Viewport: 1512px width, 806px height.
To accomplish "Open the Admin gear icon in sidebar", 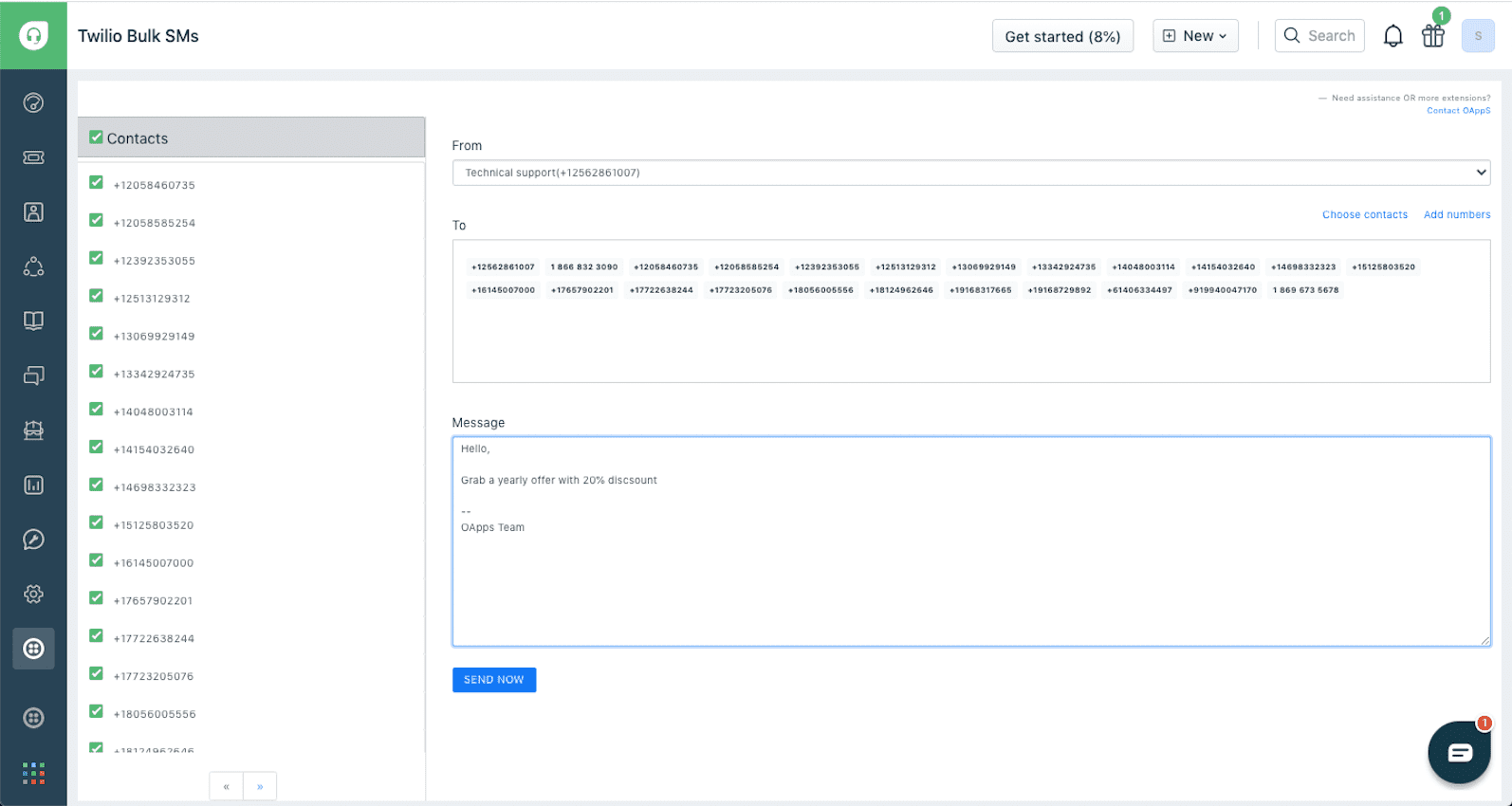I will coord(33,594).
